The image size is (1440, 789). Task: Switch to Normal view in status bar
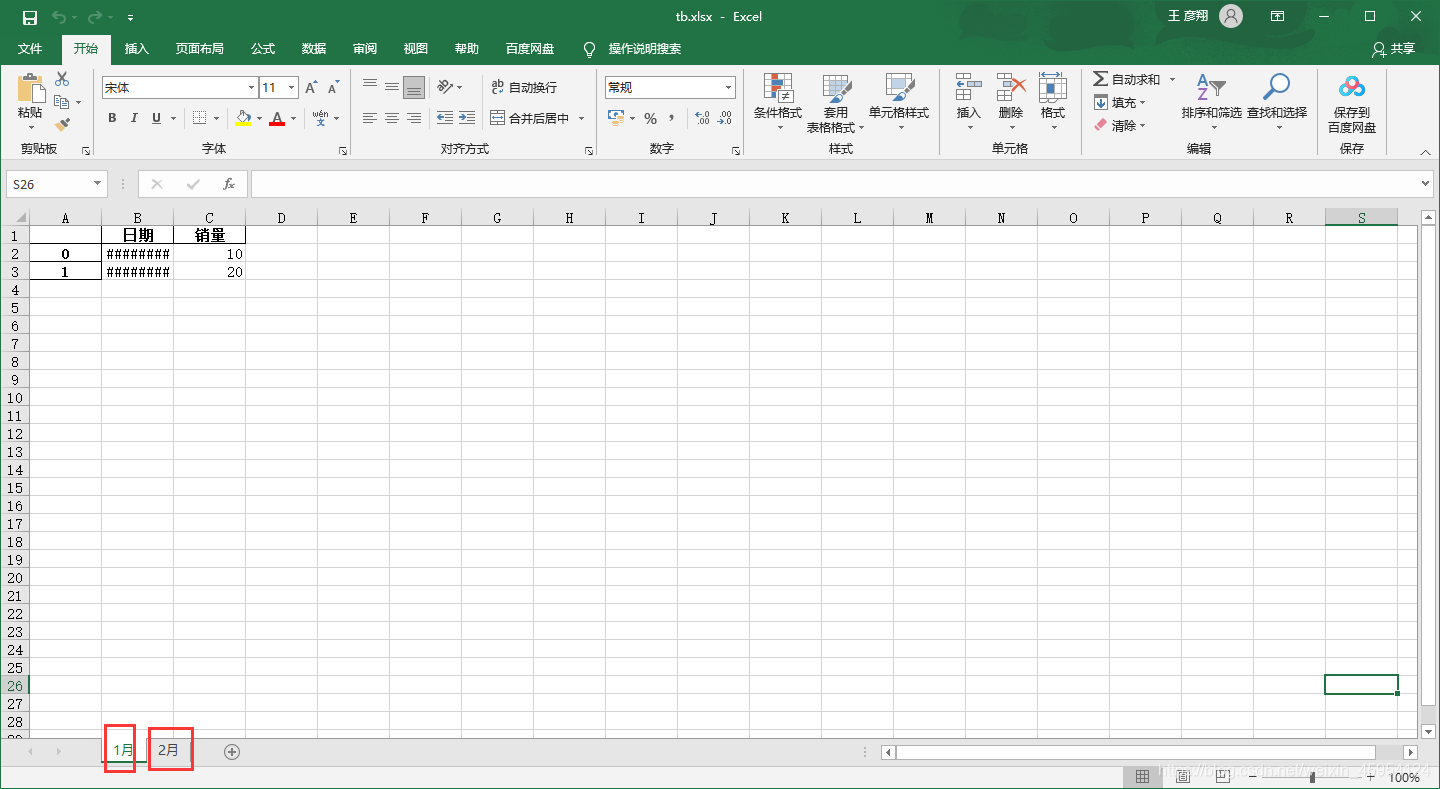coord(1142,777)
